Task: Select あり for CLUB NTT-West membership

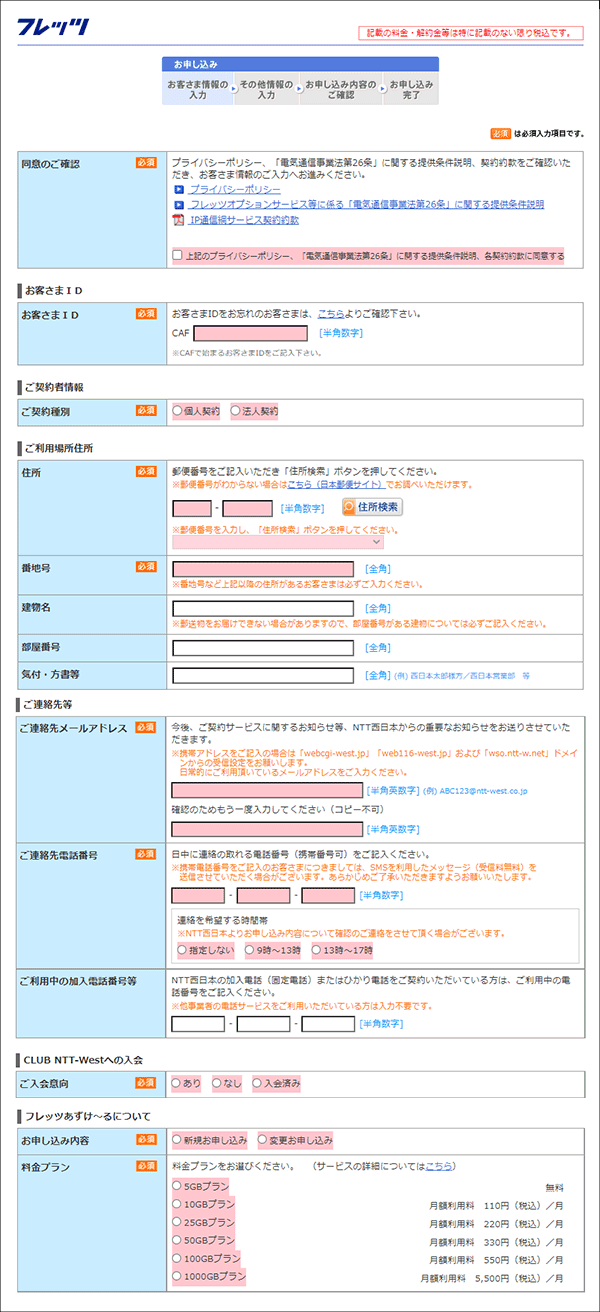Action: [x=178, y=1083]
